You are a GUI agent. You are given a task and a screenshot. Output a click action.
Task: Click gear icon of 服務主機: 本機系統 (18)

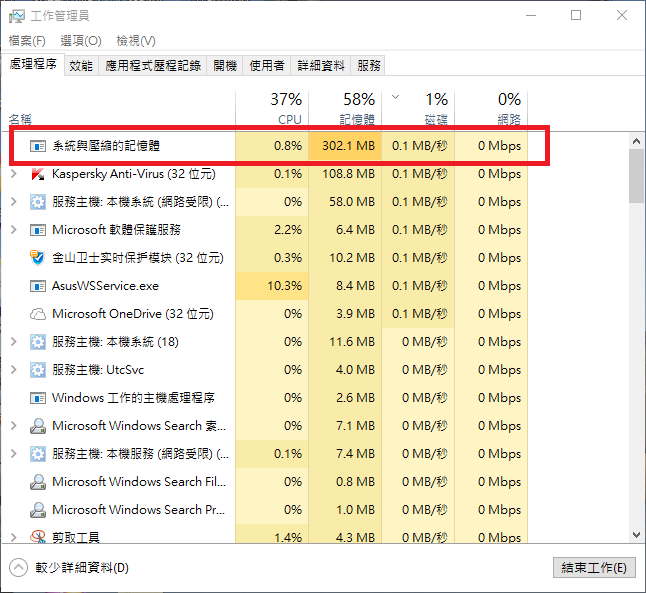(x=38, y=342)
